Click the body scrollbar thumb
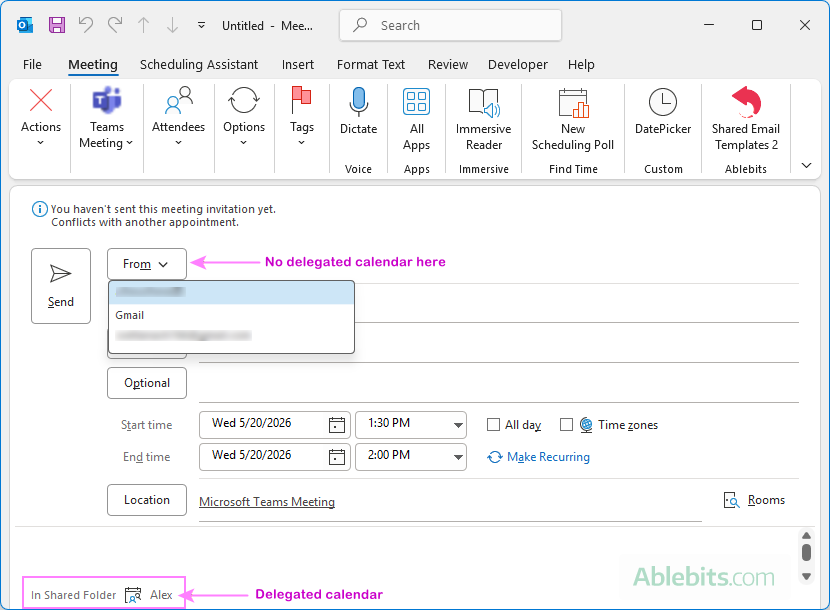 (806, 552)
